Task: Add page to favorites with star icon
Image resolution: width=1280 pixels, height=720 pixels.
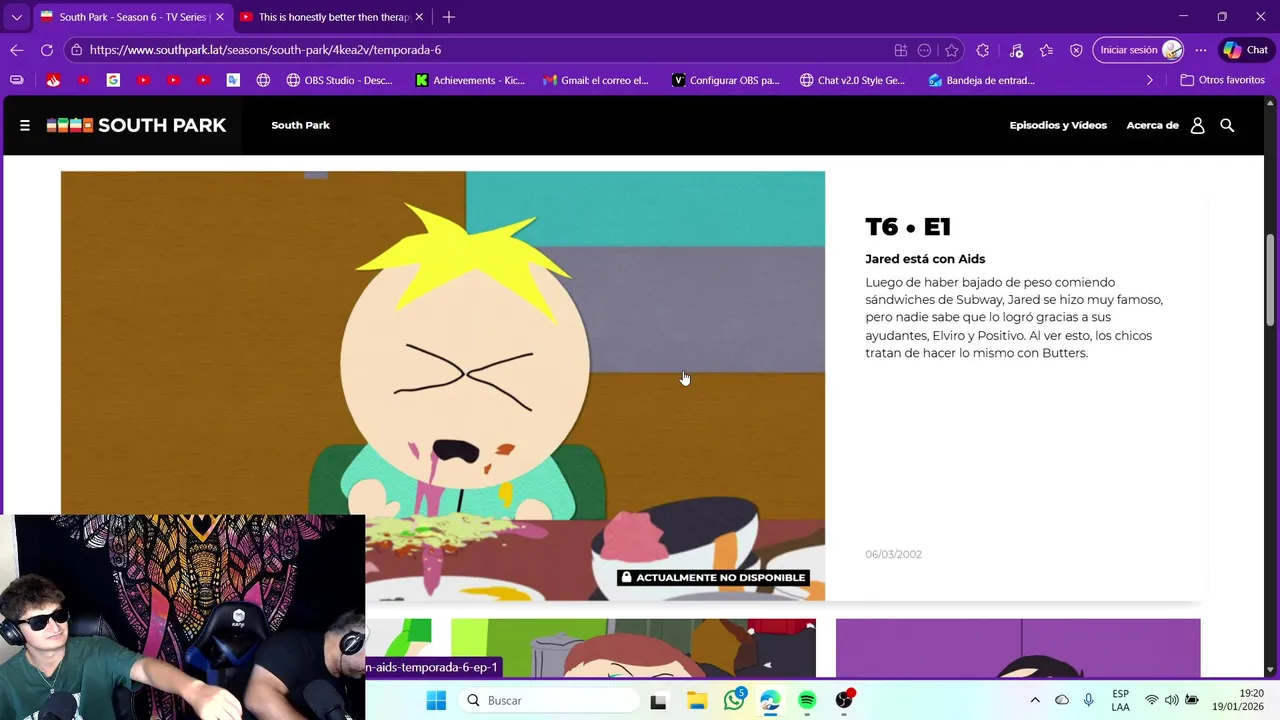Action: [x=952, y=50]
